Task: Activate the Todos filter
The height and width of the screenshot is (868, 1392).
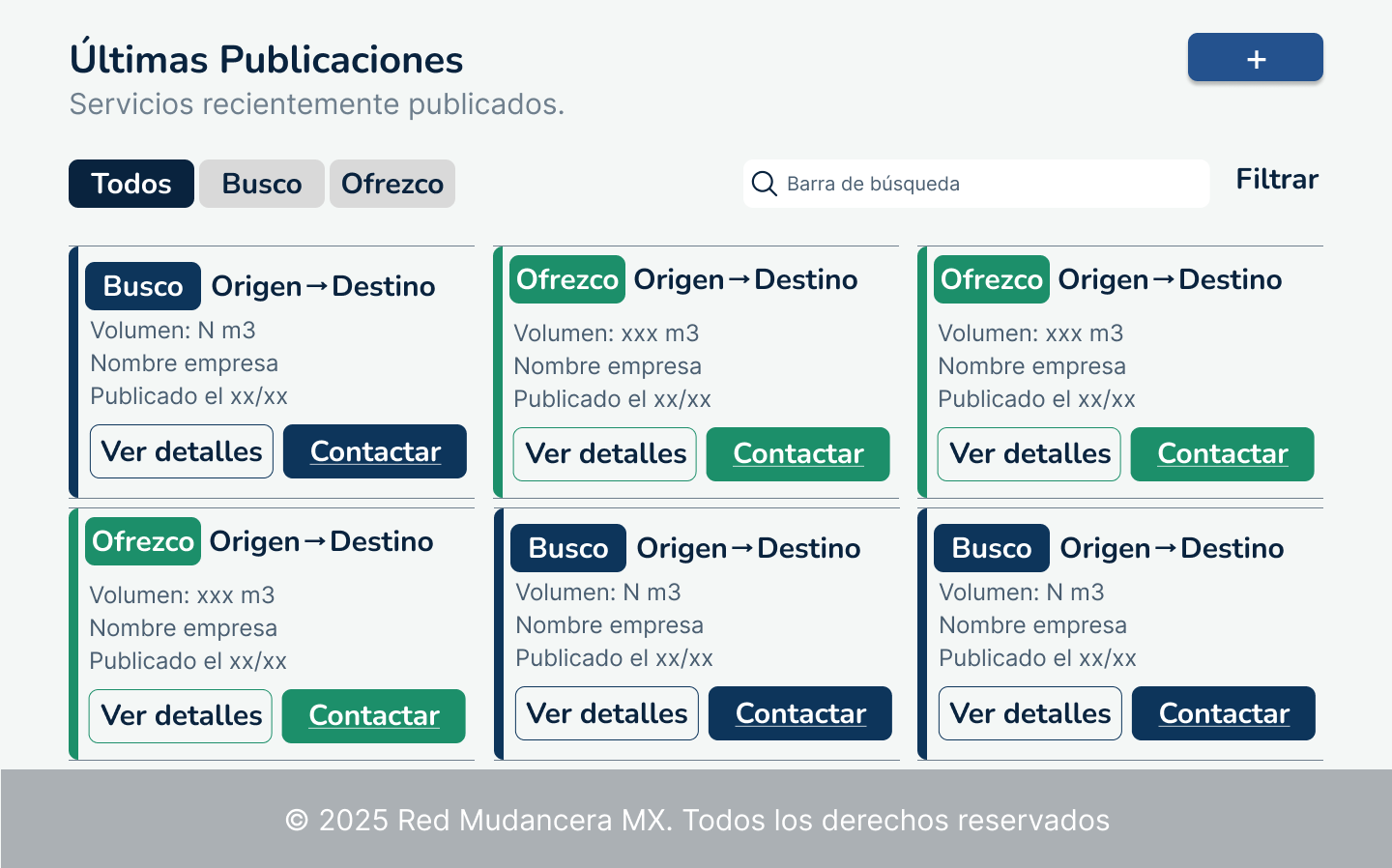Action: point(130,184)
